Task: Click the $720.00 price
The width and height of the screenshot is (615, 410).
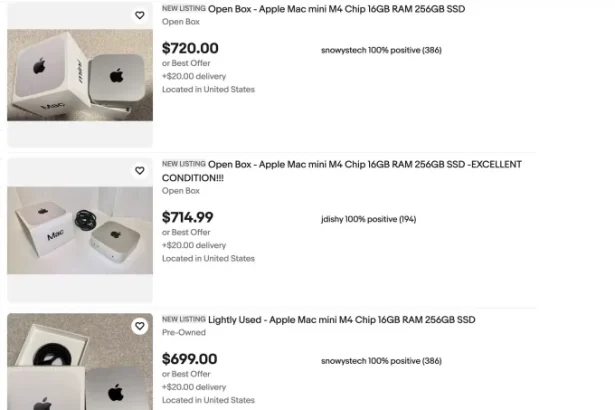Action: [x=190, y=48]
